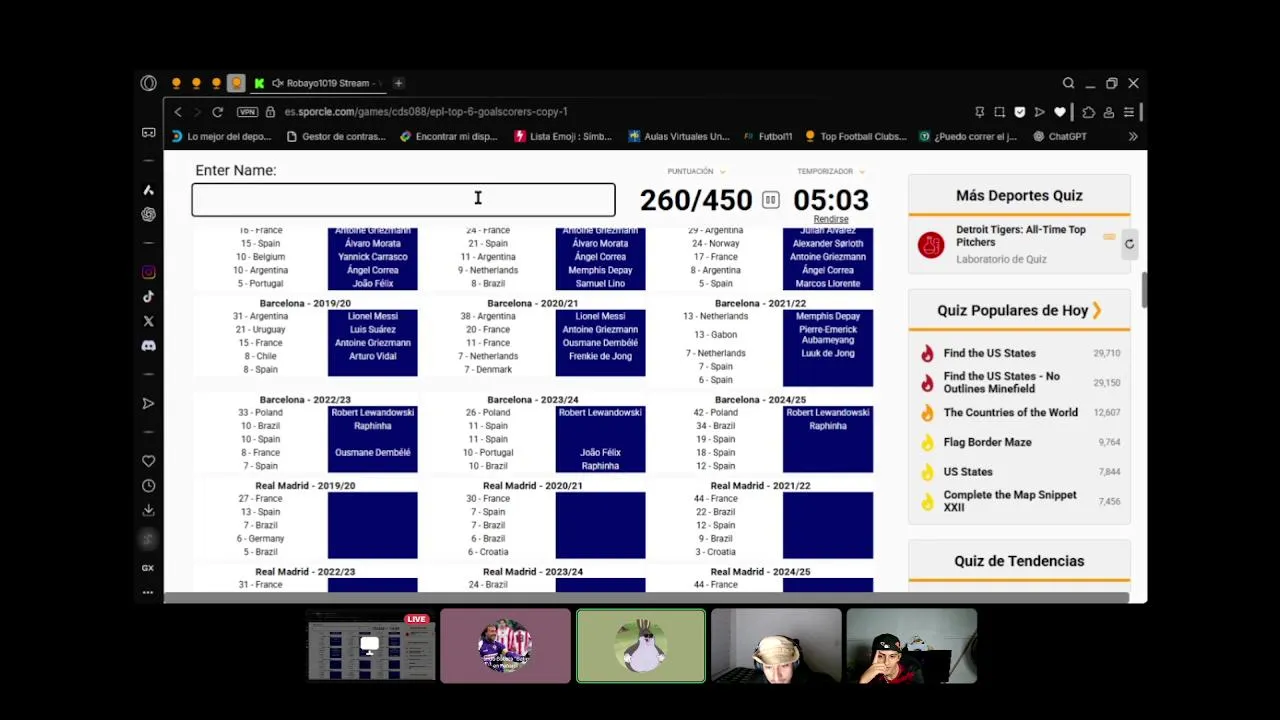Open 'Find the US States' quiz
This screenshot has width=1280, height=720.
tap(990, 353)
